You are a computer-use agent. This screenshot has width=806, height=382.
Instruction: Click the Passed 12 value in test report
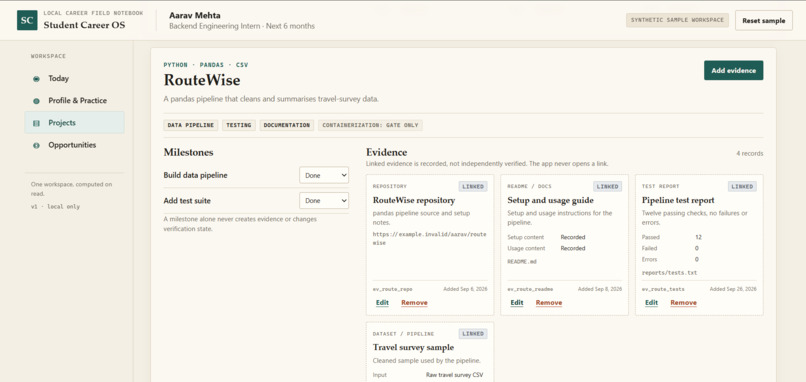coord(698,238)
